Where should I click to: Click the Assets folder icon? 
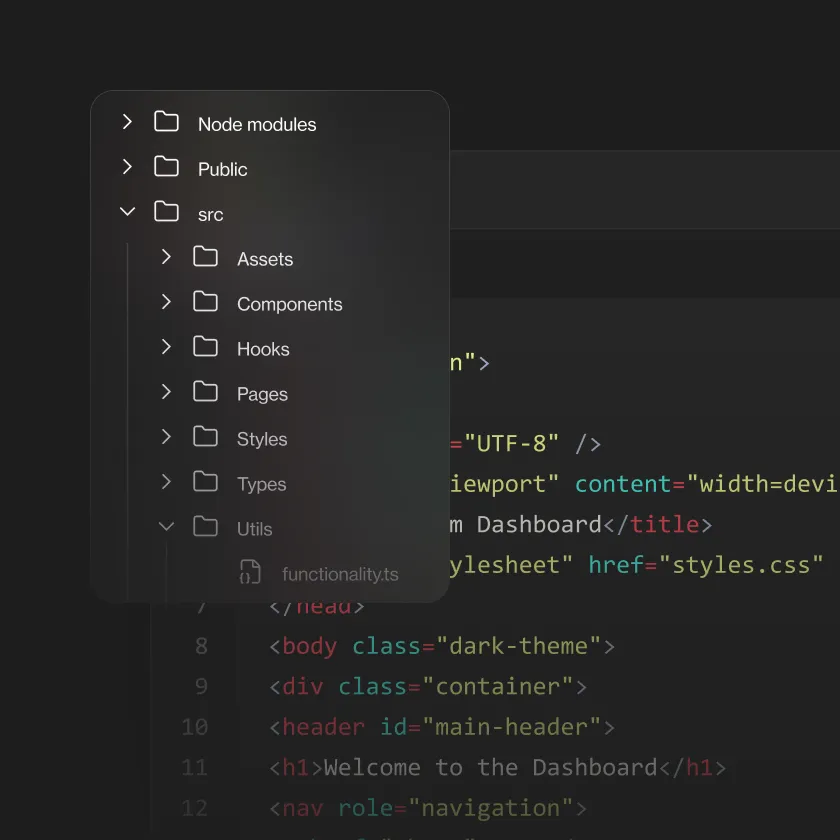(x=206, y=257)
